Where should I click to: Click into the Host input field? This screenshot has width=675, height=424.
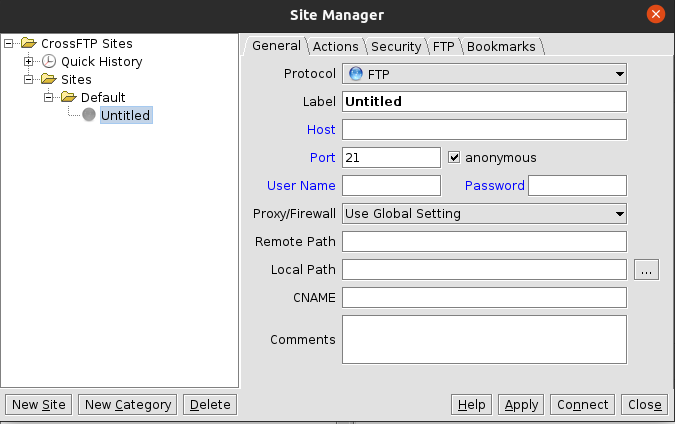pyautogui.click(x=484, y=130)
